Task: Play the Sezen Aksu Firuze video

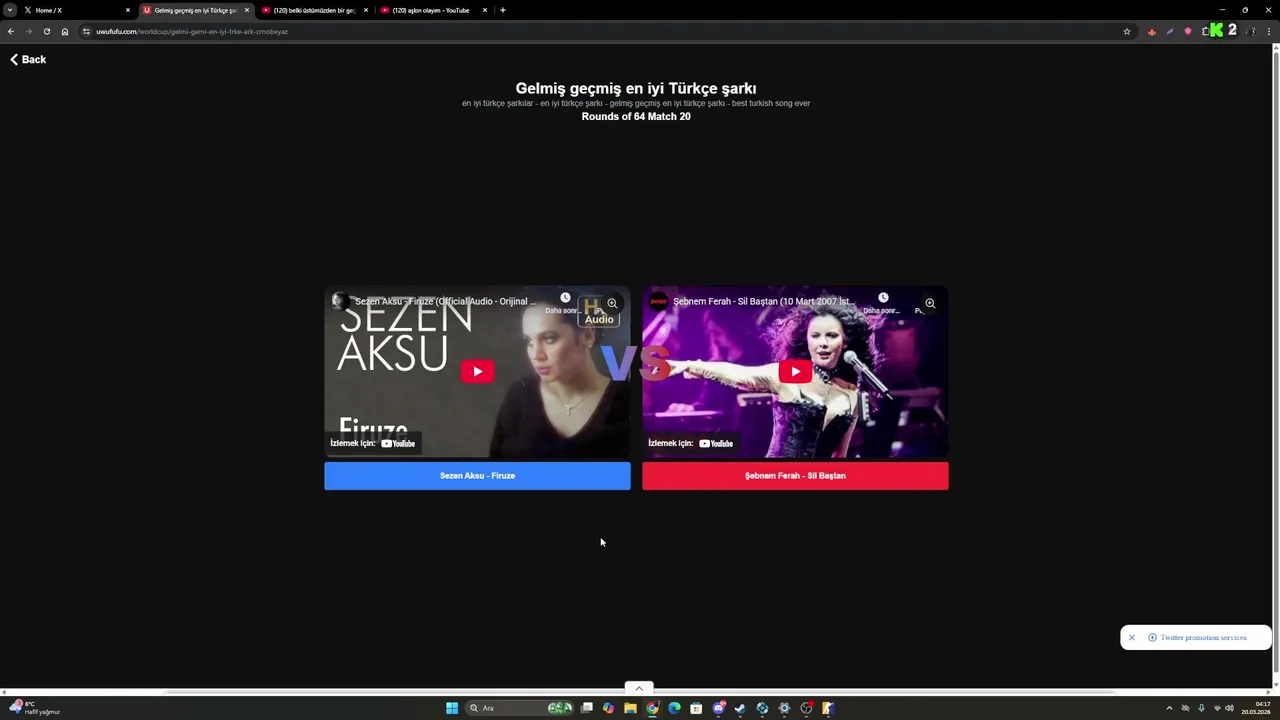Action: point(477,372)
